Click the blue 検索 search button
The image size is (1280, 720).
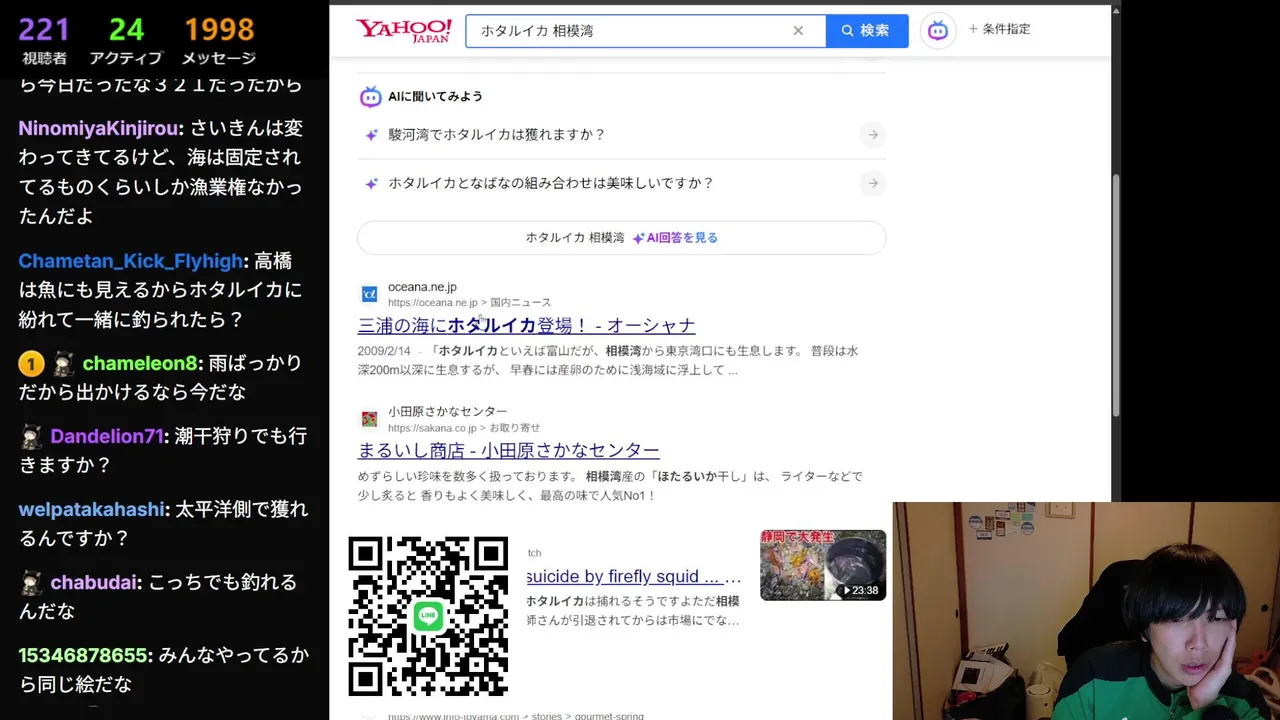click(866, 31)
